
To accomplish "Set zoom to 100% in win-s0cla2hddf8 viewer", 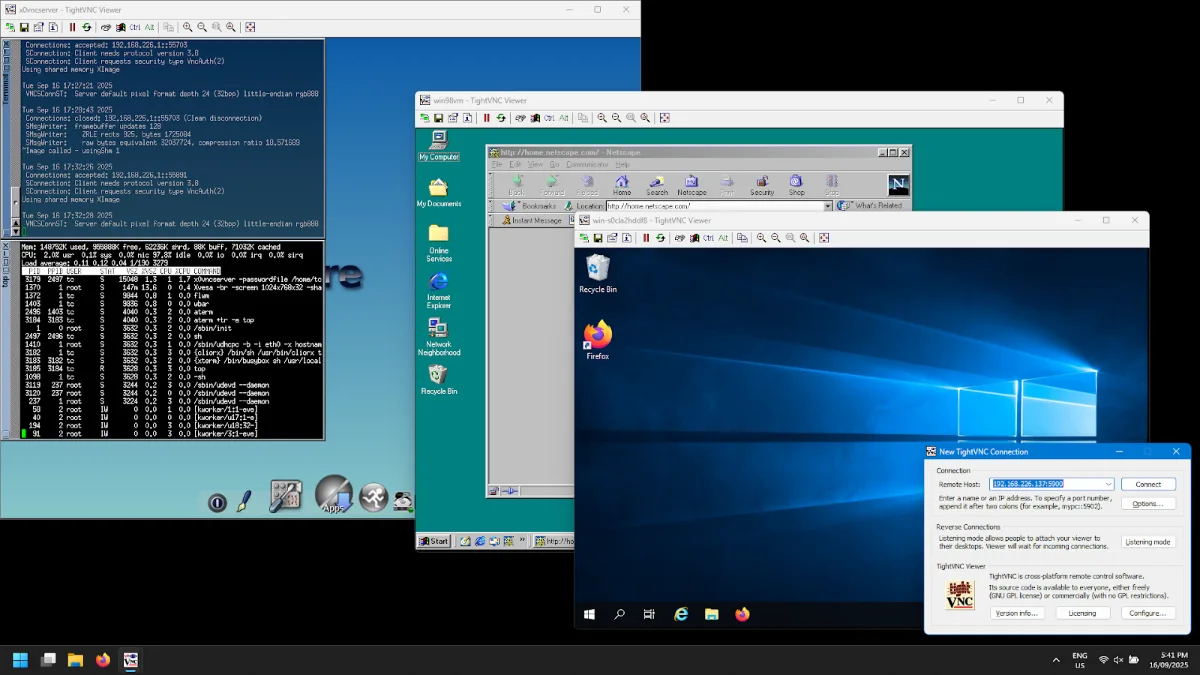I will 790,238.
